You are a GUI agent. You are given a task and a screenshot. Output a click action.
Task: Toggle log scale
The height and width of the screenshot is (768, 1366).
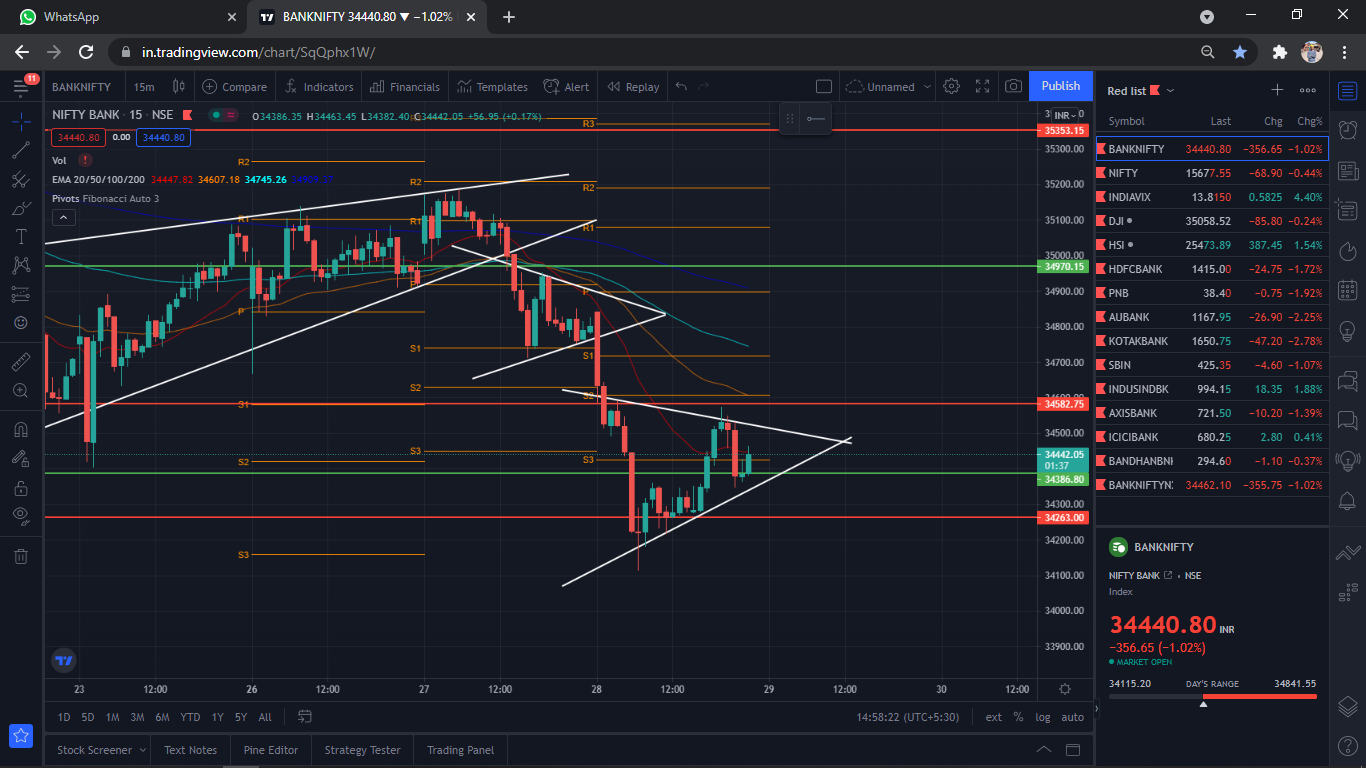point(1043,717)
